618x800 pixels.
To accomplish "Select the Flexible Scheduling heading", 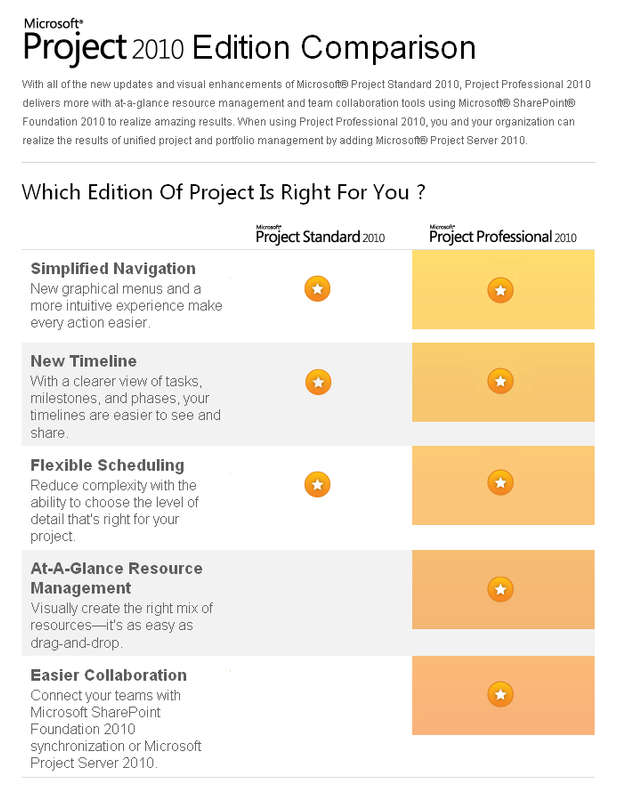I will [x=107, y=465].
